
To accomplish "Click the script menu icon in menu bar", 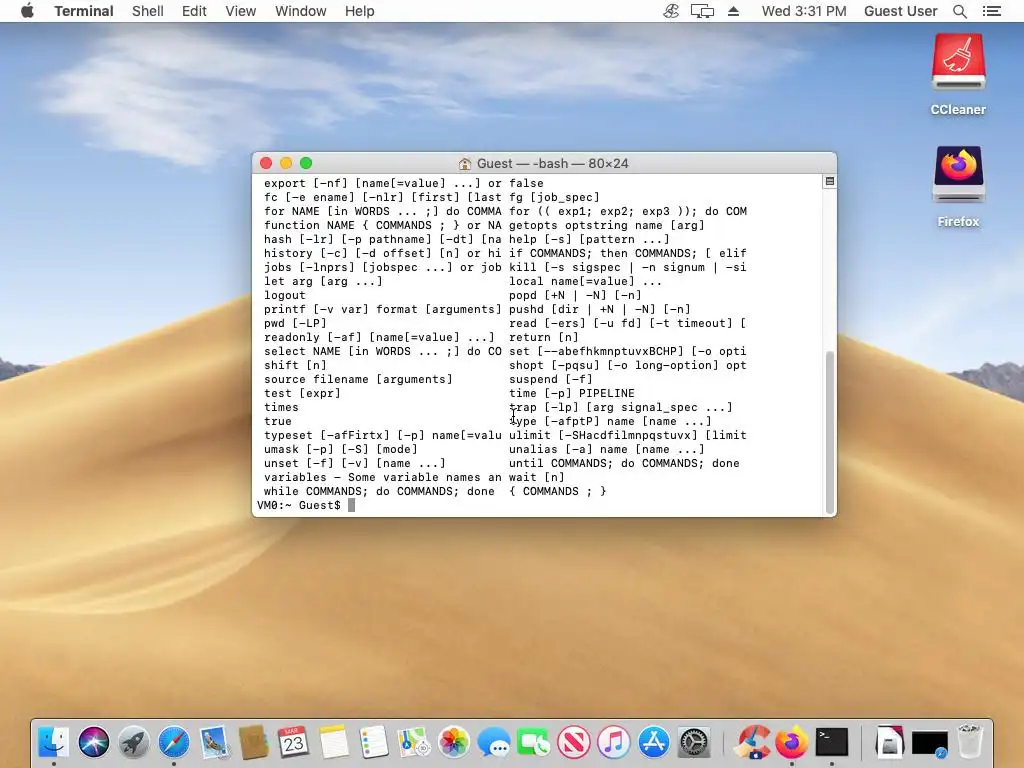I will coord(671,11).
